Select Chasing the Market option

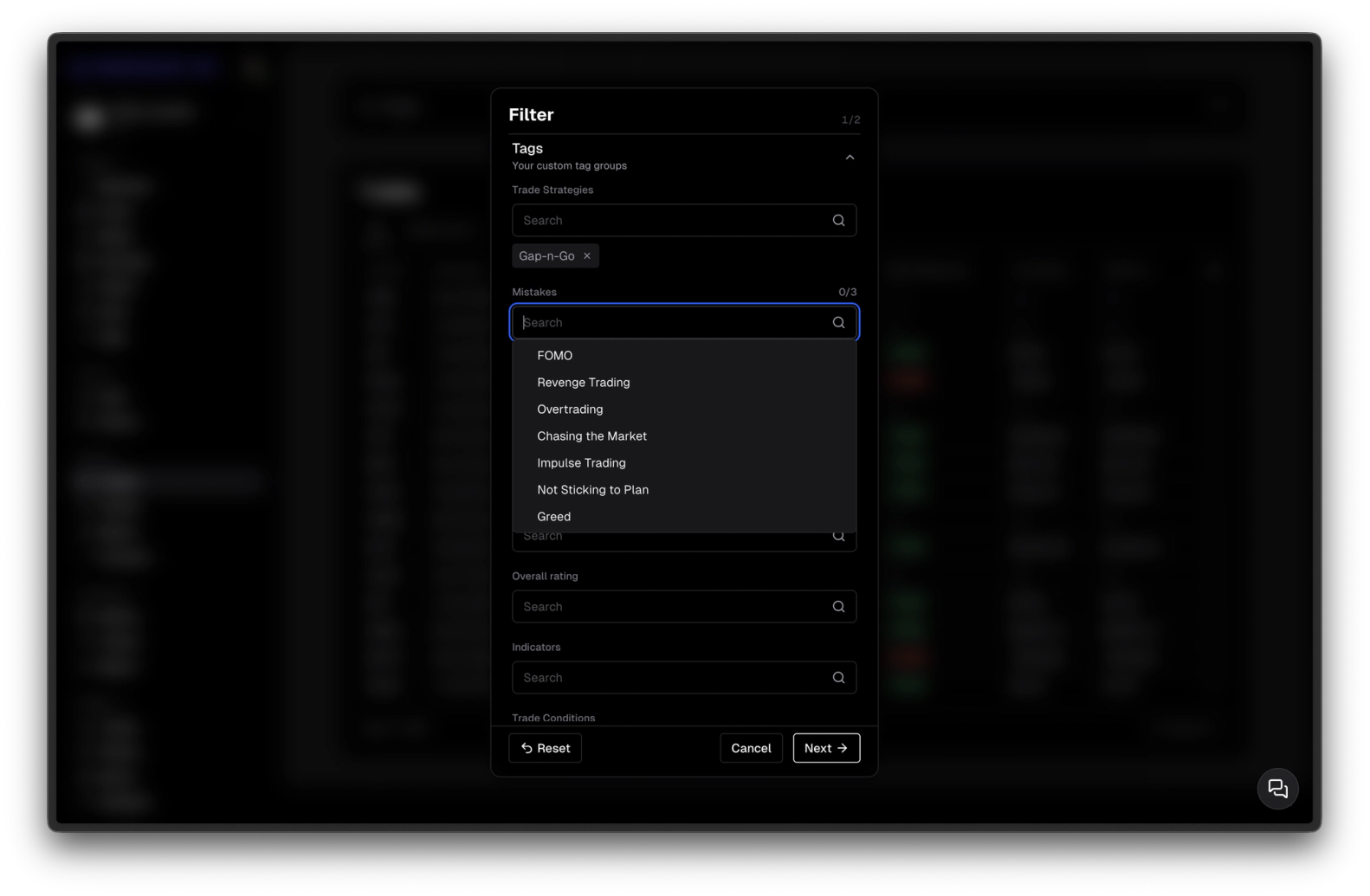point(684,436)
